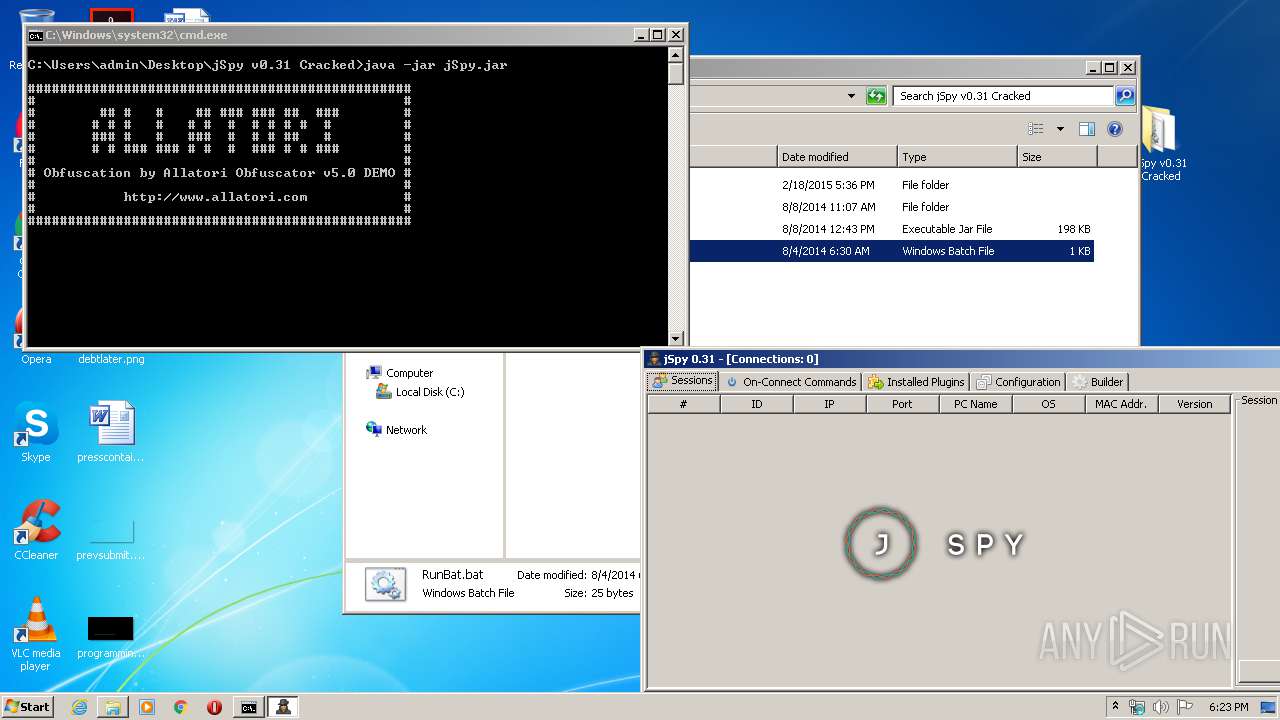Open Windows Explorer taskbar button

pyautogui.click(x=113, y=707)
